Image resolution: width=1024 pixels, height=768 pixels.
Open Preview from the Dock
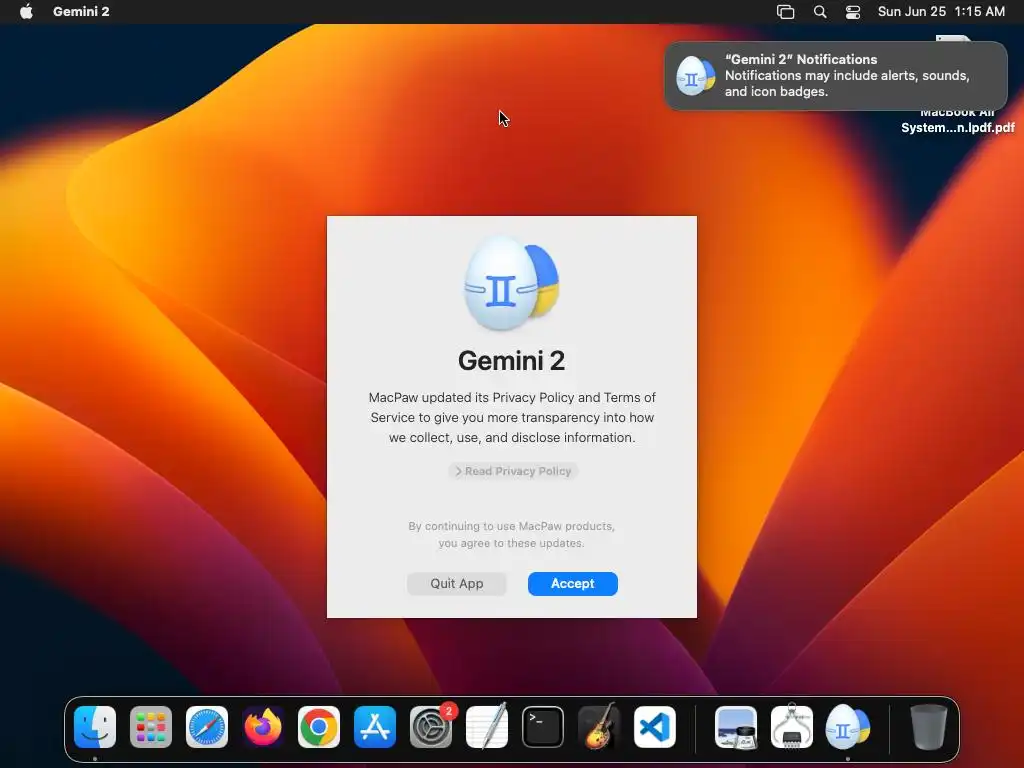[x=736, y=726]
